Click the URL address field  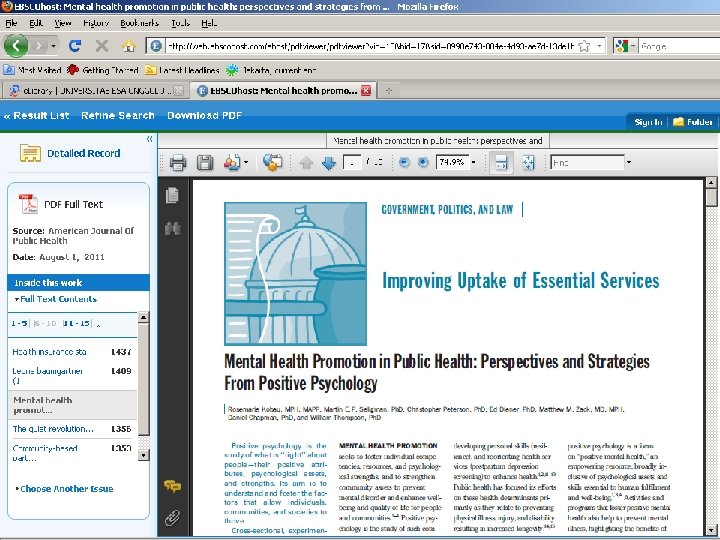tap(370, 46)
